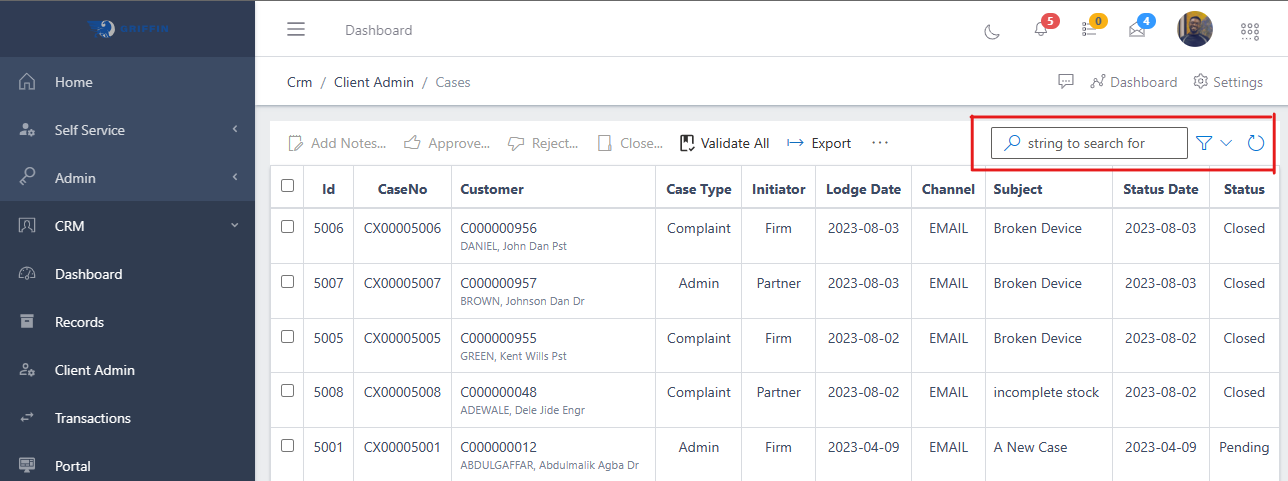
Task: Click the Portal monitor icon
Action: (28, 466)
